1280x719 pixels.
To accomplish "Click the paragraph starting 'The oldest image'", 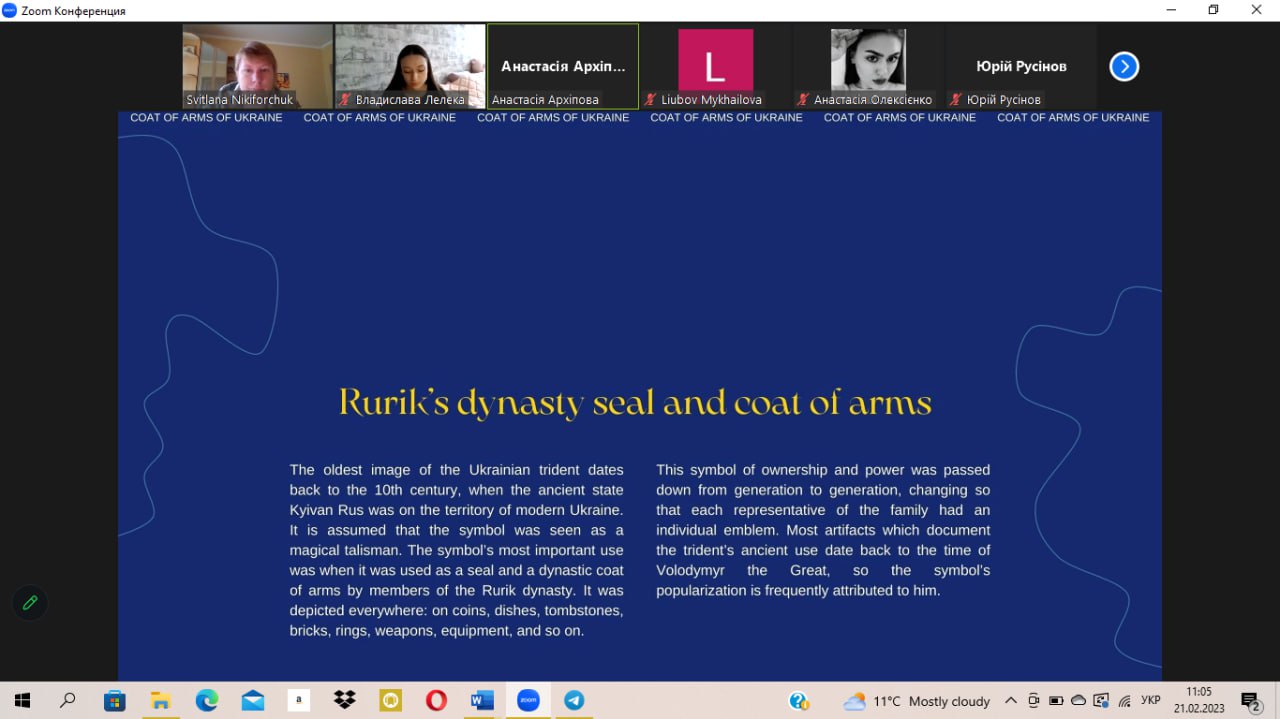I will click(457, 550).
